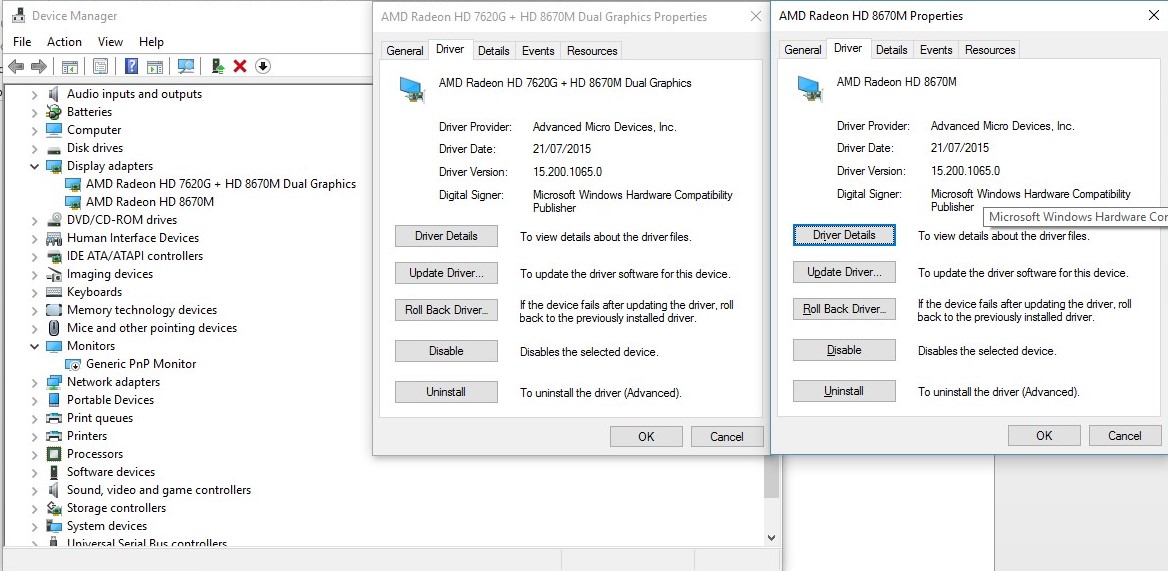This screenshot has height=571, width=1168.
Task: Click the Storage controllers icon
Action: pos(54,508)
